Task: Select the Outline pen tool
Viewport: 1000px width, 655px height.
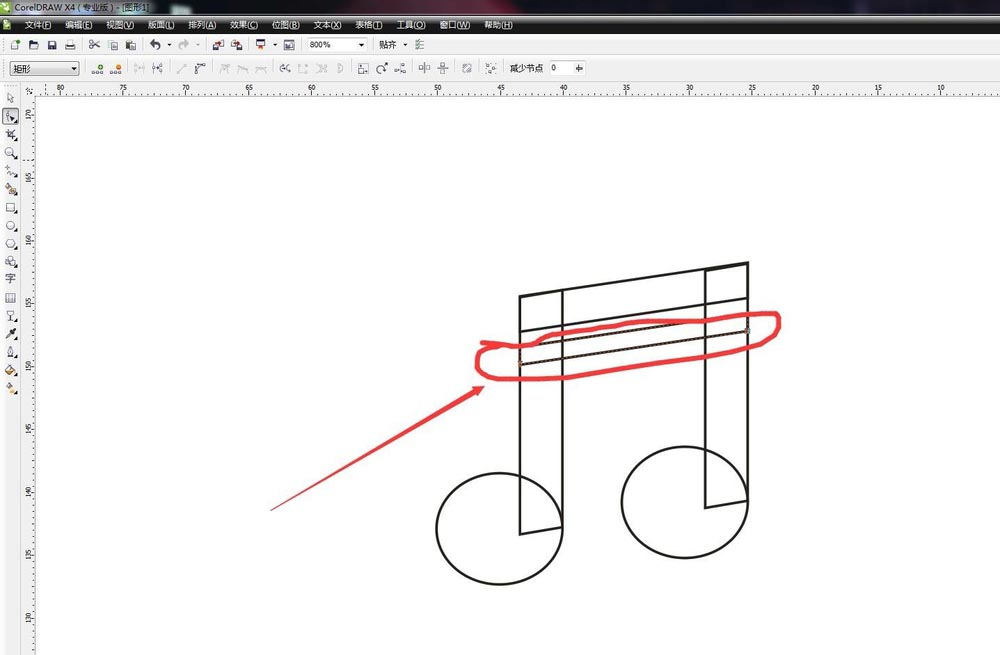Action: point(10,352)
